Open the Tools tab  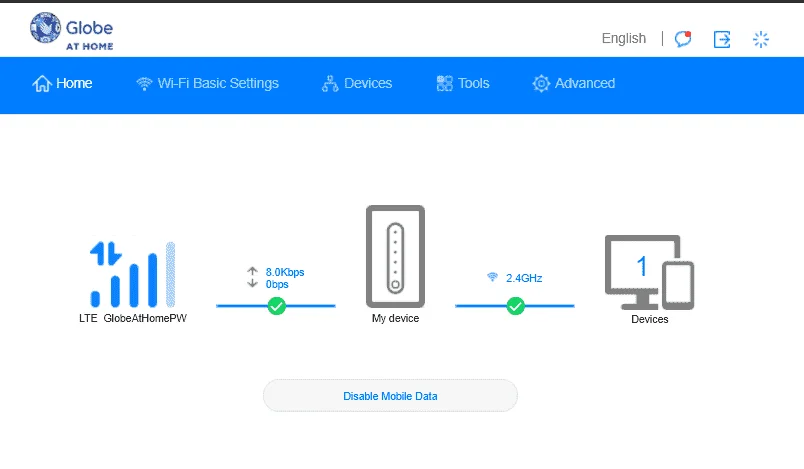click(463, 84)
